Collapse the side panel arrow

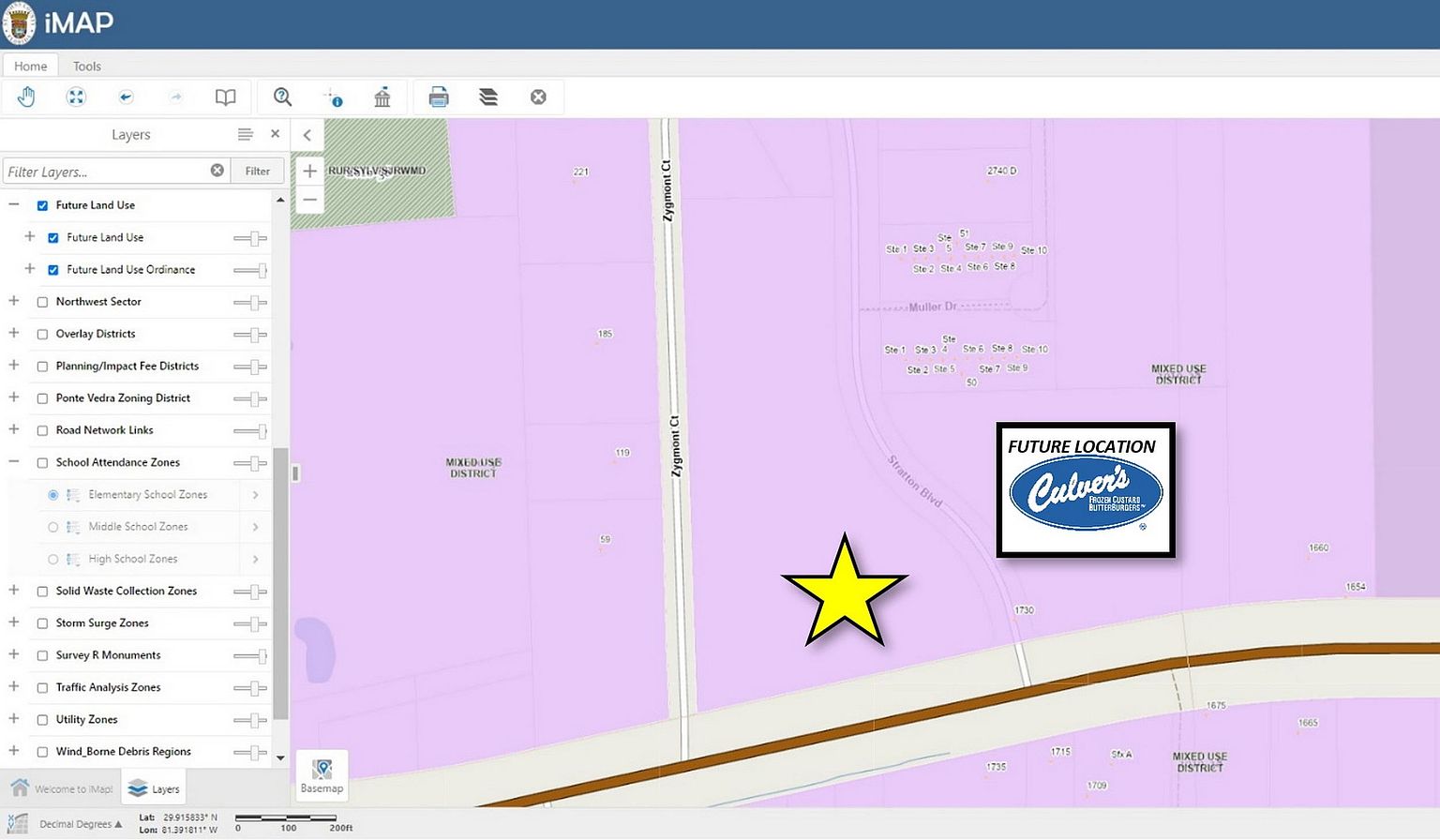(307, 135)
